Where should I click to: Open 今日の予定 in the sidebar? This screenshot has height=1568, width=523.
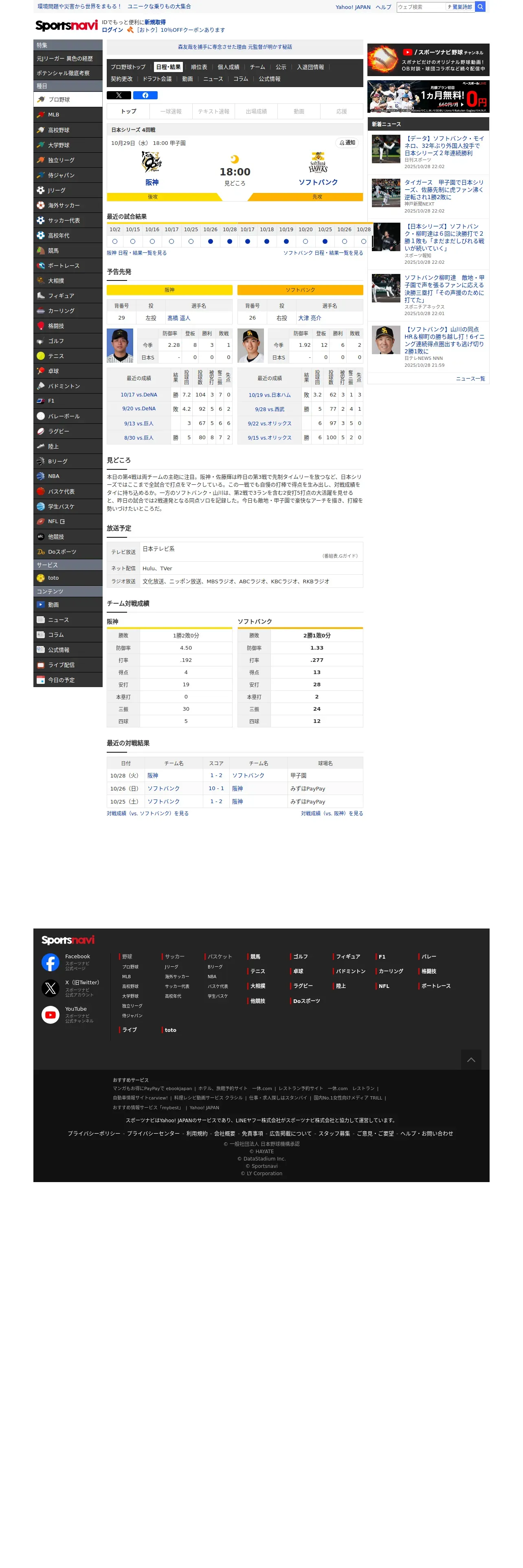coord(68,680)
